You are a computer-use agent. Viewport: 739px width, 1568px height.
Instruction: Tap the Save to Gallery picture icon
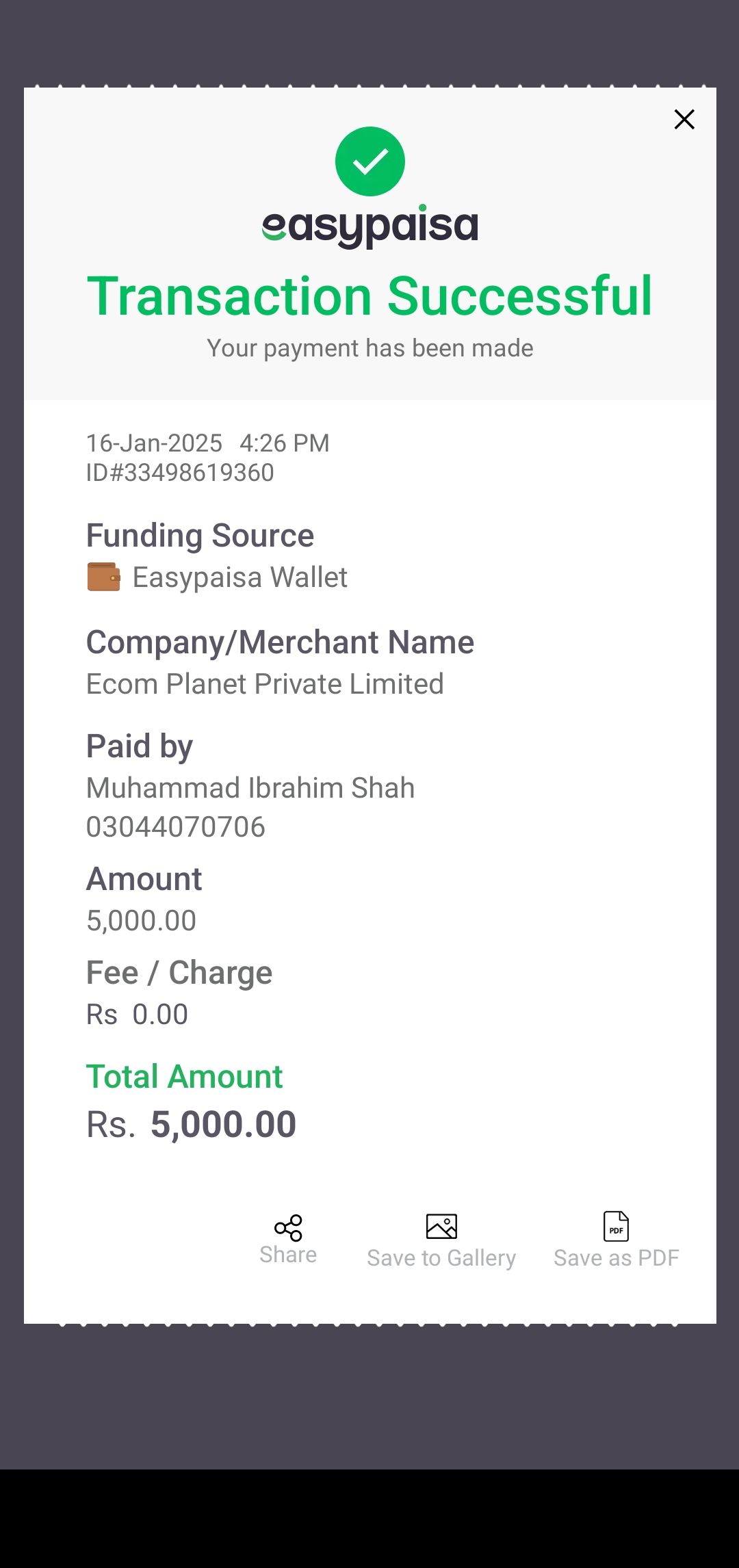(441, 1227)
